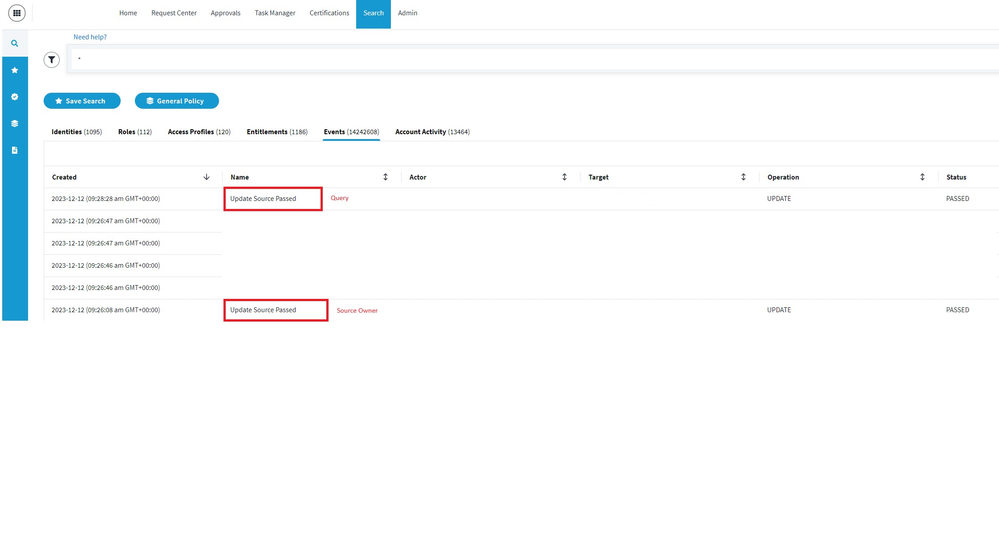
Task: Click the document report icon in sidebar
Action: click(14, 150)
